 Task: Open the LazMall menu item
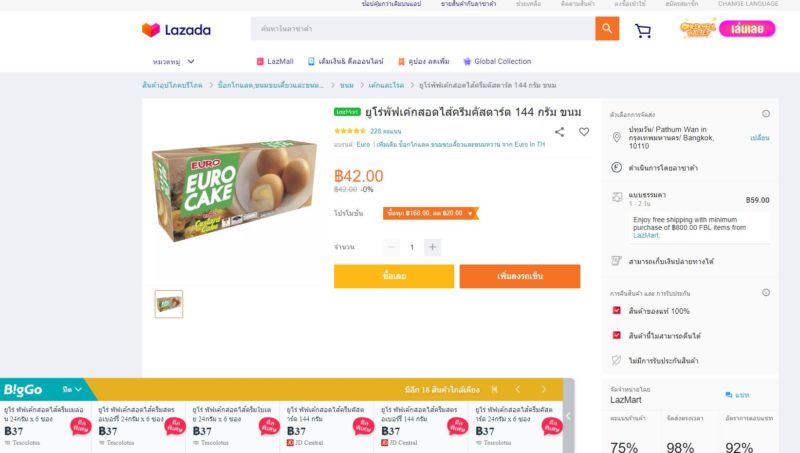click(x=274, y=61)
